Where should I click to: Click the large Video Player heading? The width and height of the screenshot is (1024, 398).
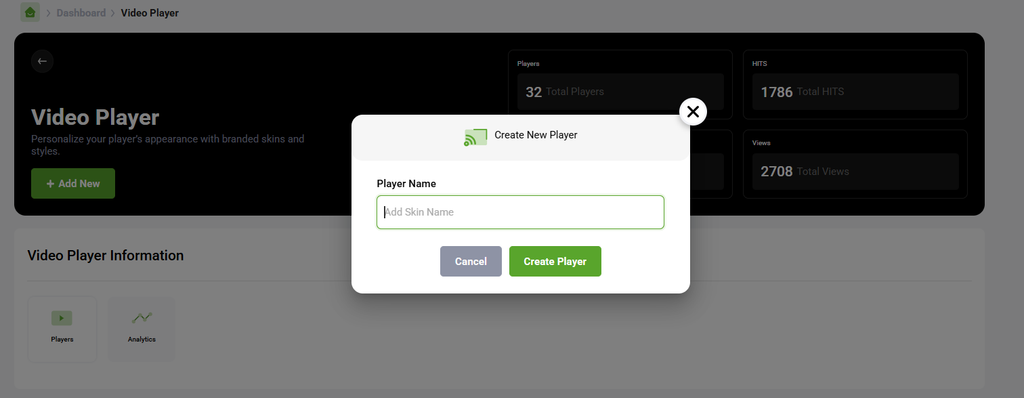[95, 118]
